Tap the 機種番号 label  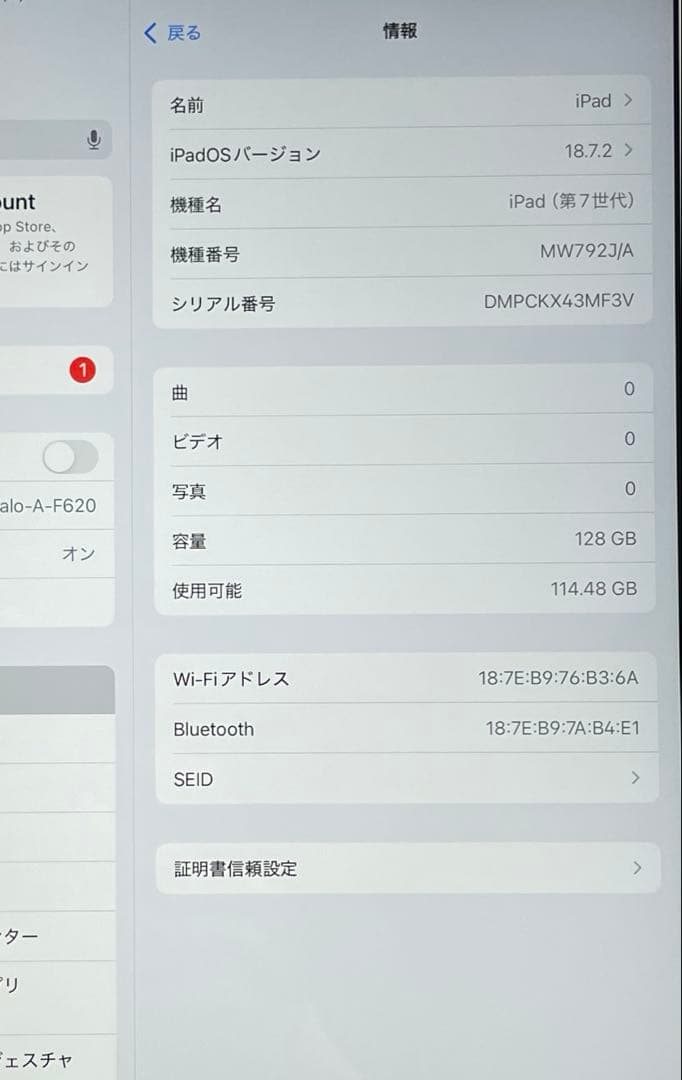click(x=205, y=255)
